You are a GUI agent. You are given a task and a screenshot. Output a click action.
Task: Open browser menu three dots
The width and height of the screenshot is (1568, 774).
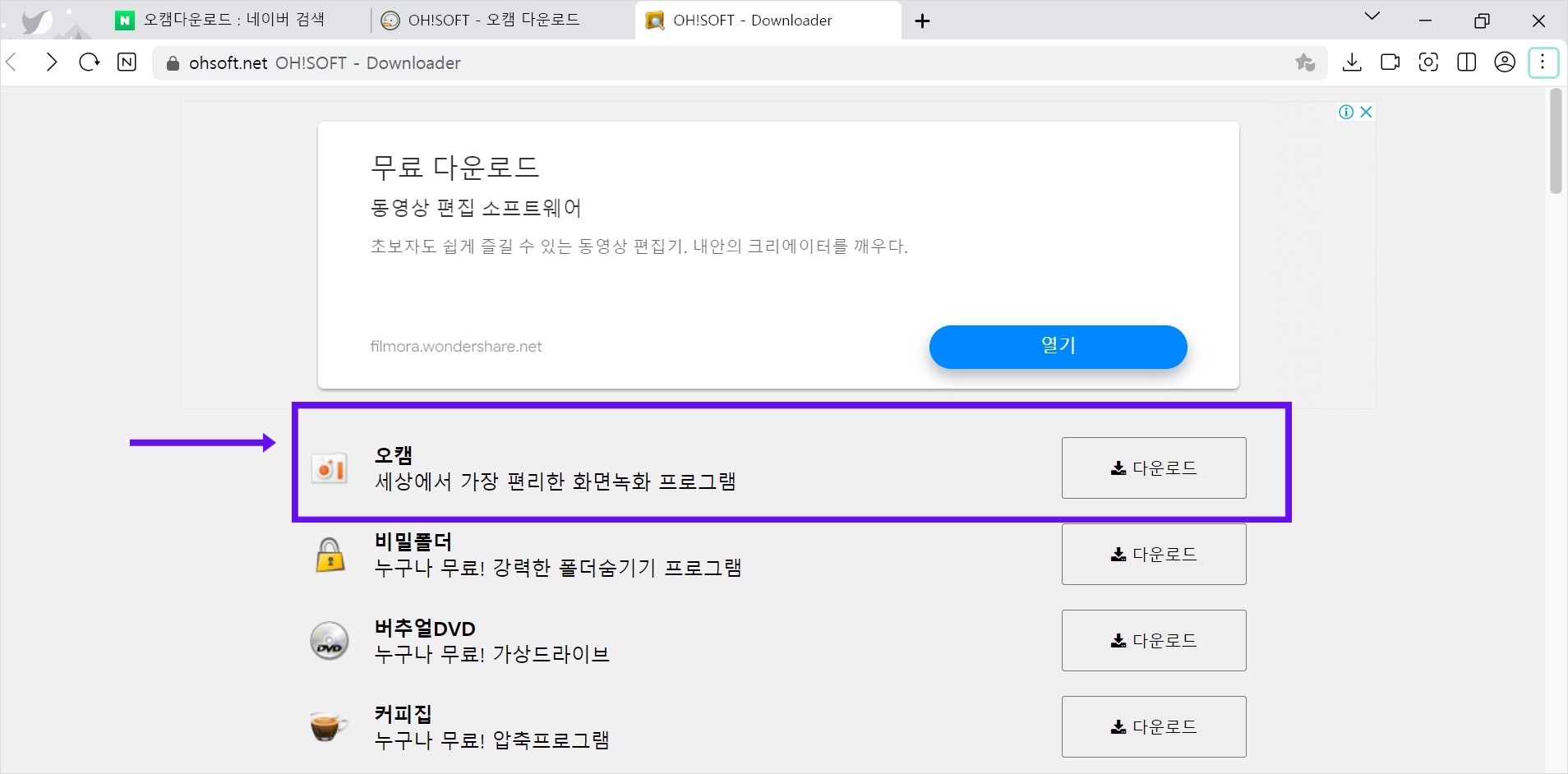click(x=1543, y=62)
